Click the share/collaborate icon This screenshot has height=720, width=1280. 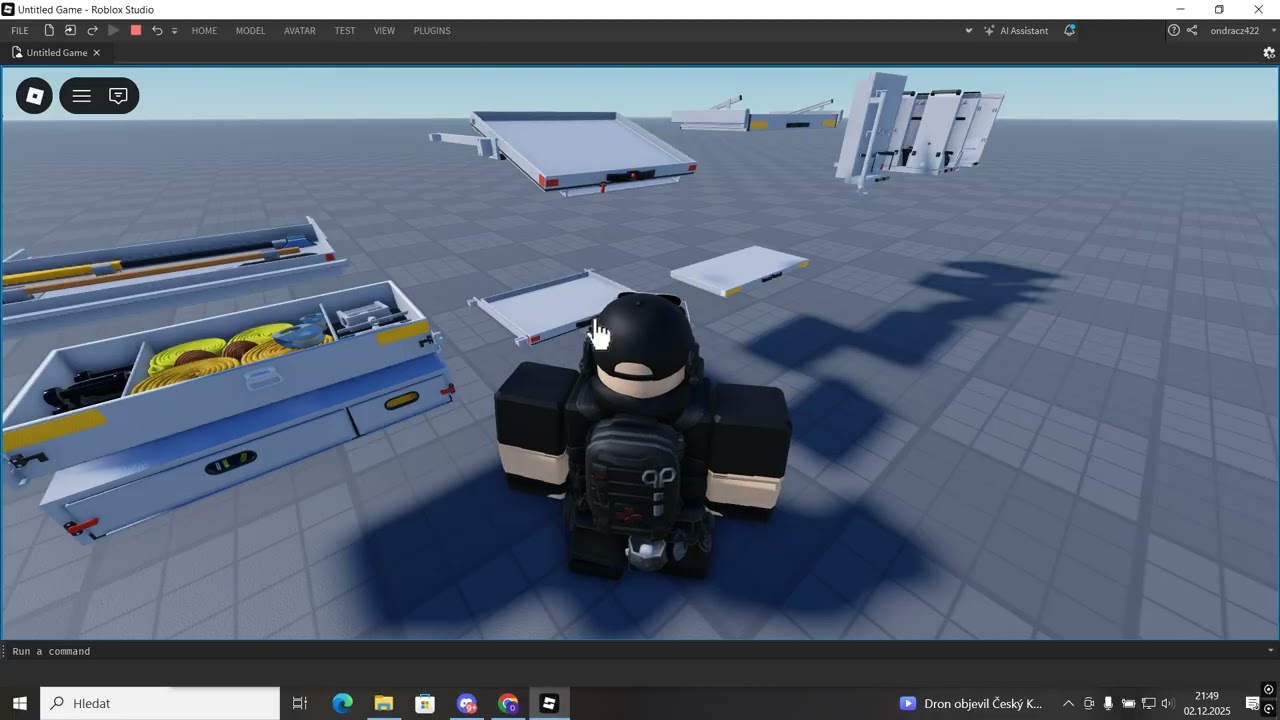(1192, 31)
